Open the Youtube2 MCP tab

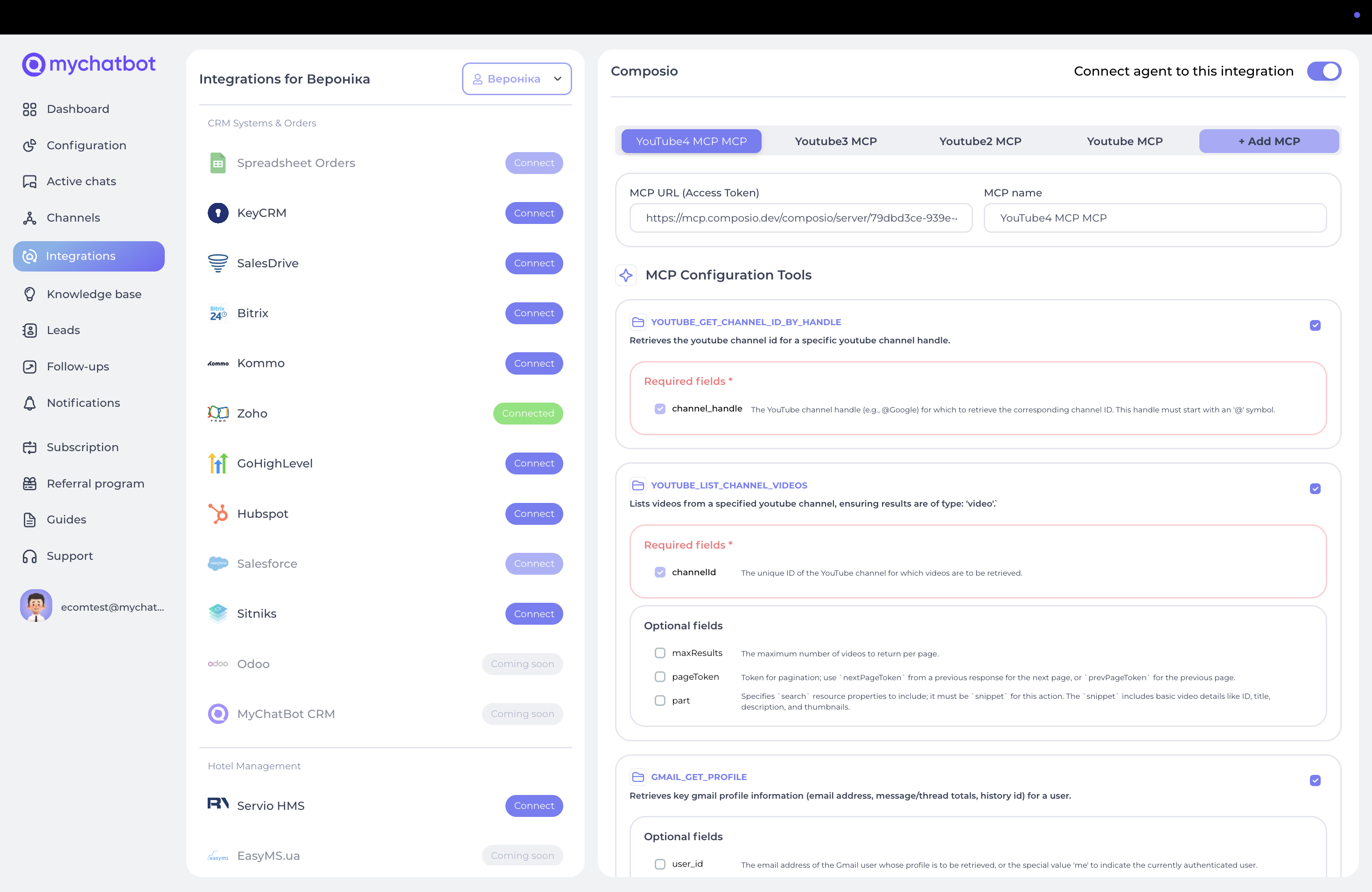[980, 141]
